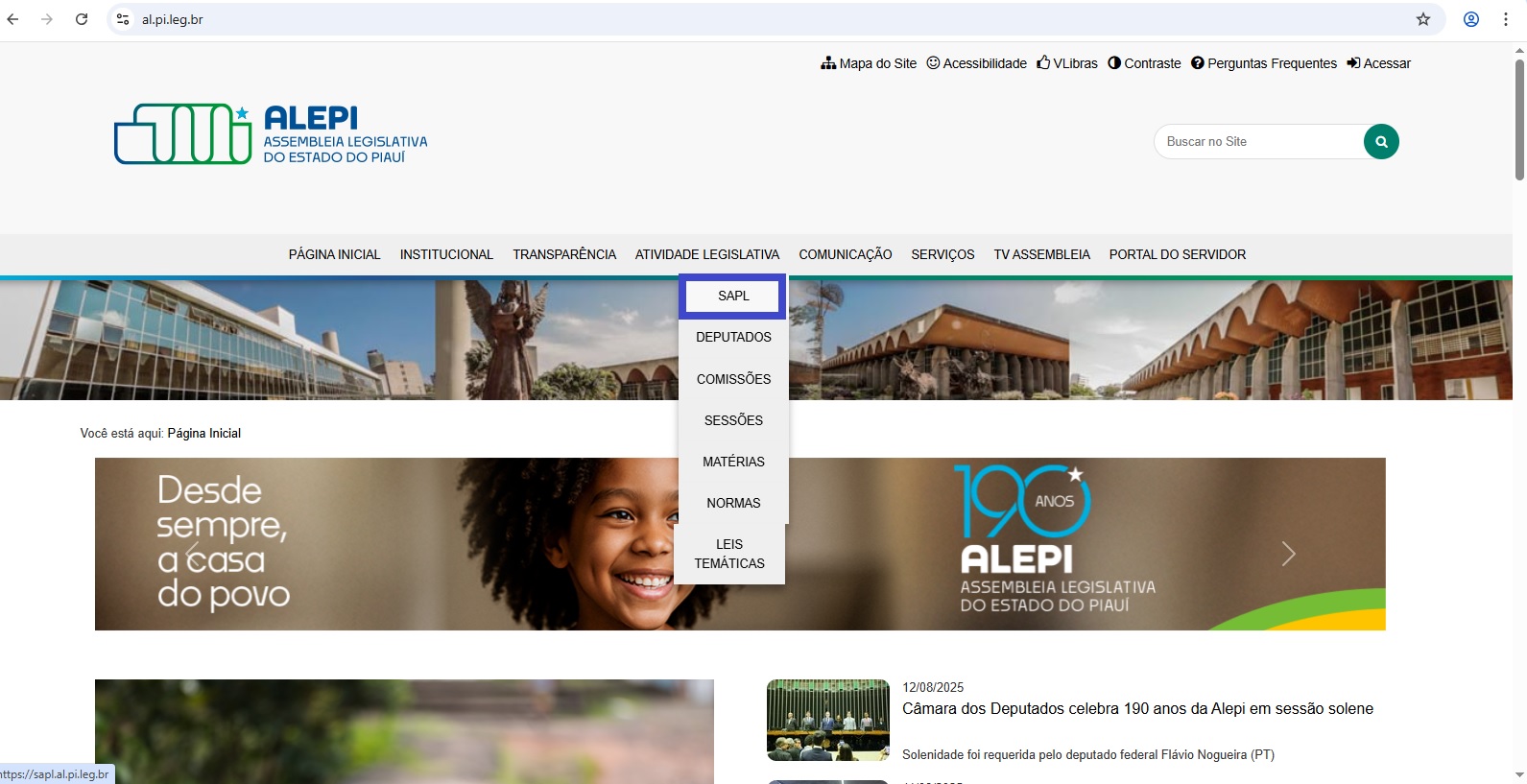Expand the Transparência menu

[x=563, y=254]
